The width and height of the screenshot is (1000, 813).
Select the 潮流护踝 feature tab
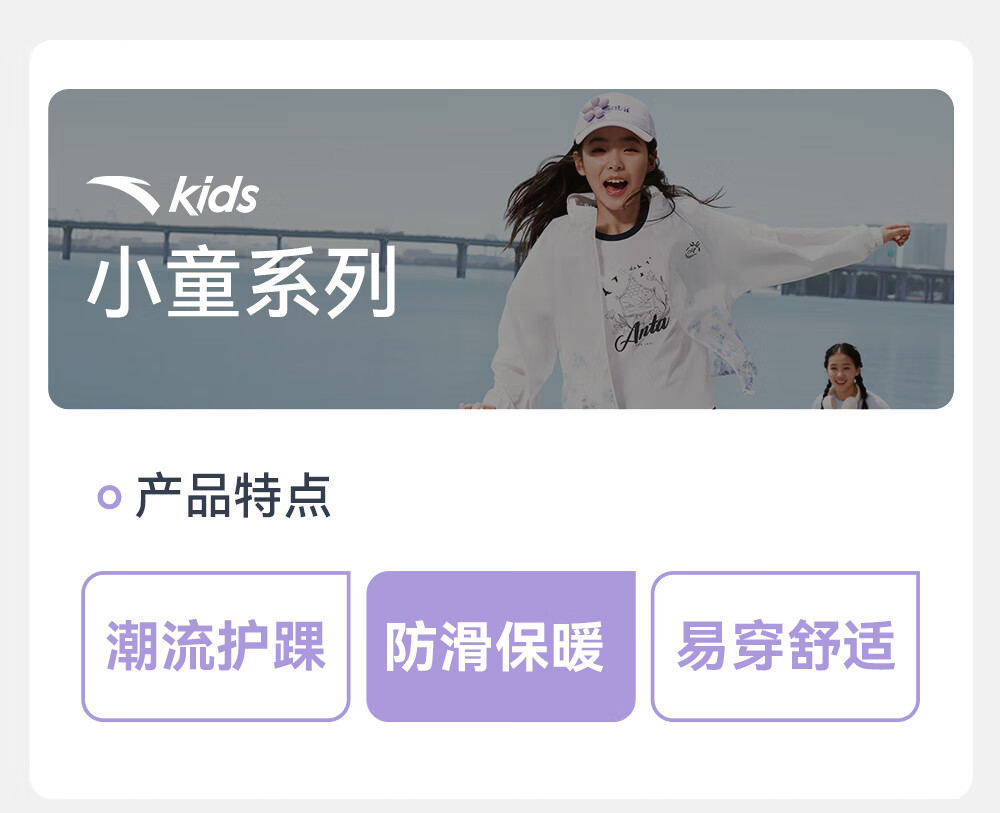click(216, 647)
